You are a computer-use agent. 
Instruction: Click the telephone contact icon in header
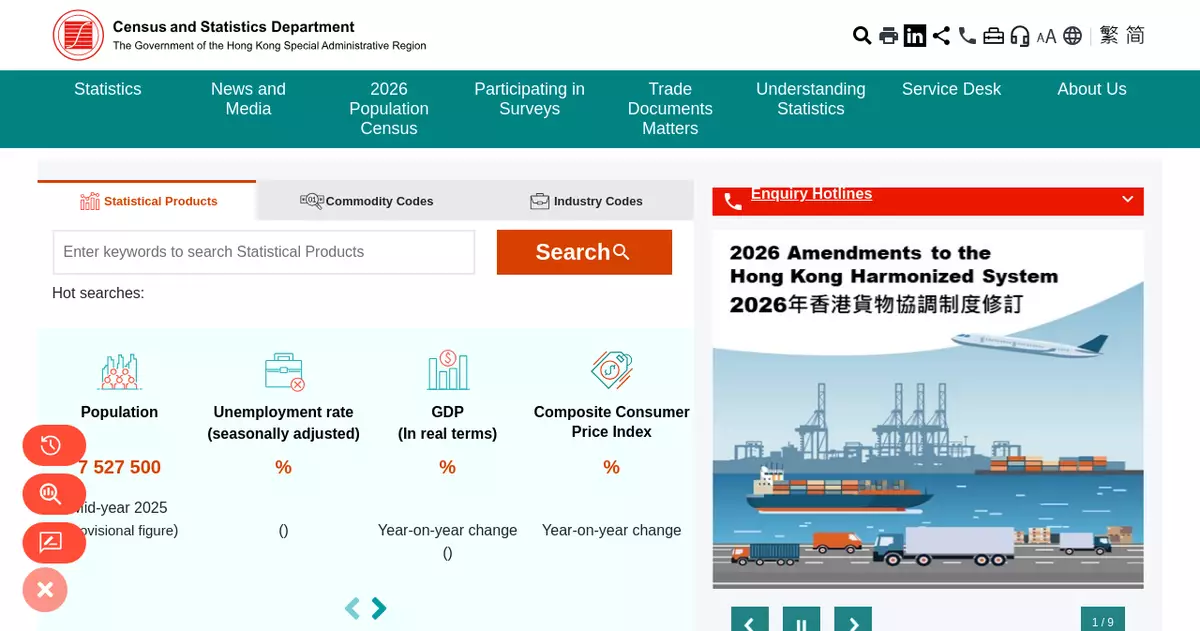967,36
